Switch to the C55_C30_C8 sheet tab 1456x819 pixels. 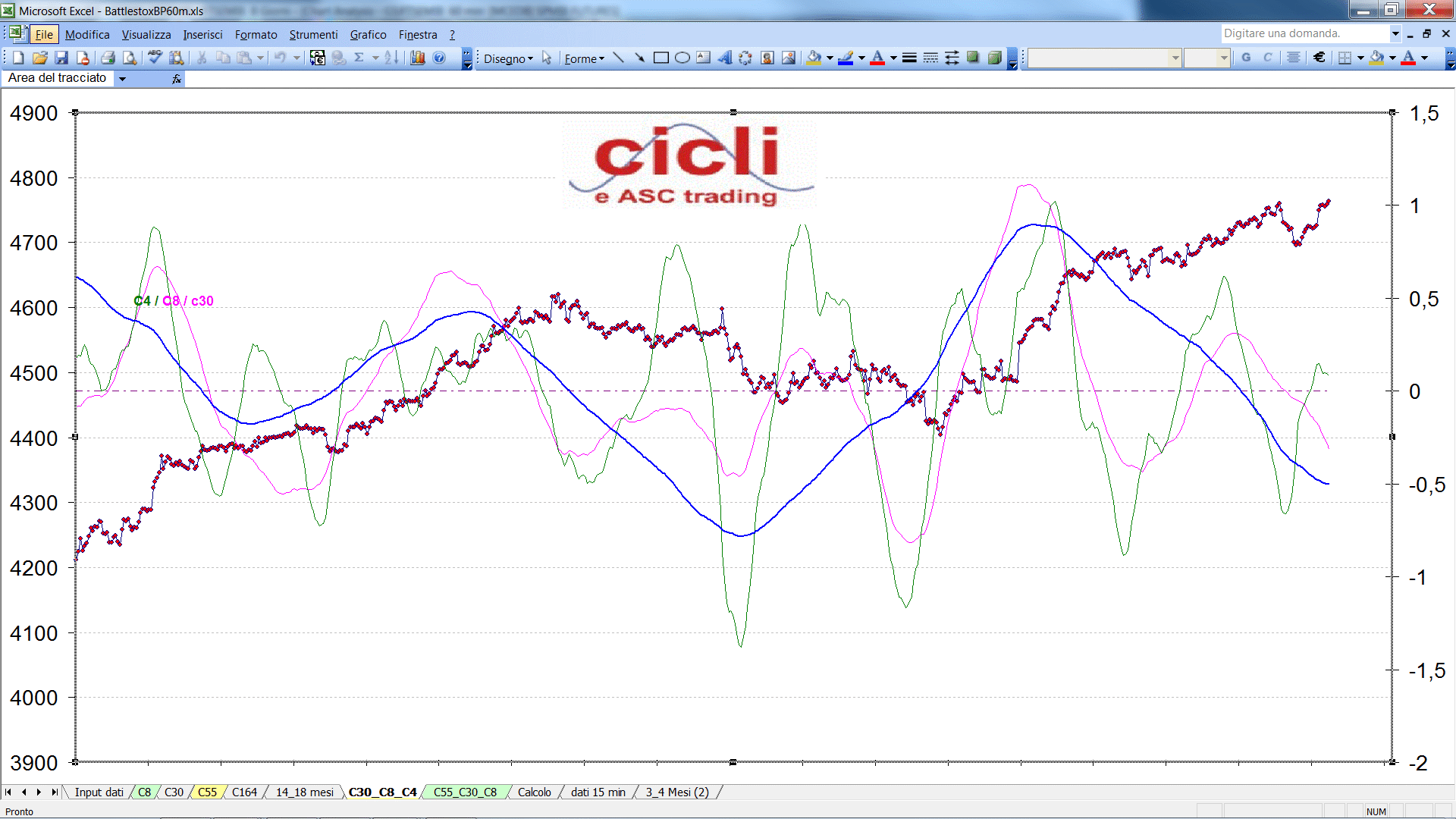(465, 792)
